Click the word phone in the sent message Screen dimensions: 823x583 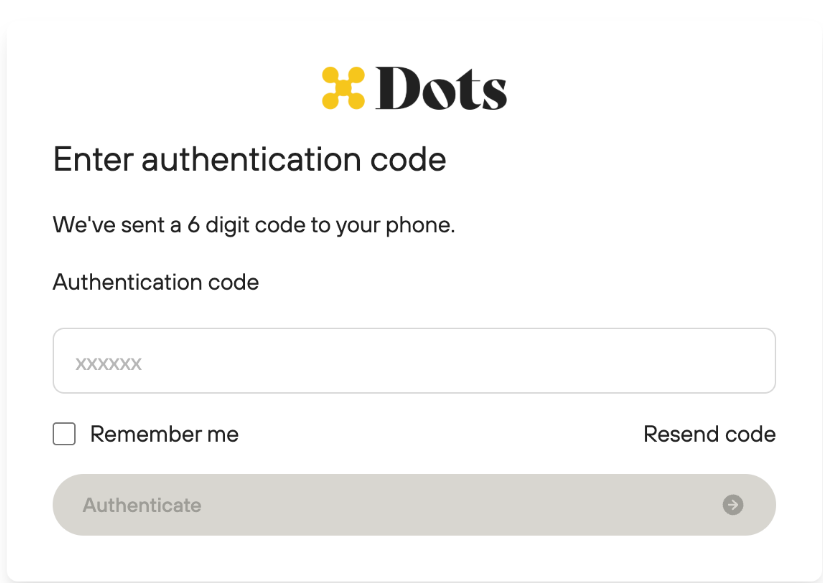418,226
